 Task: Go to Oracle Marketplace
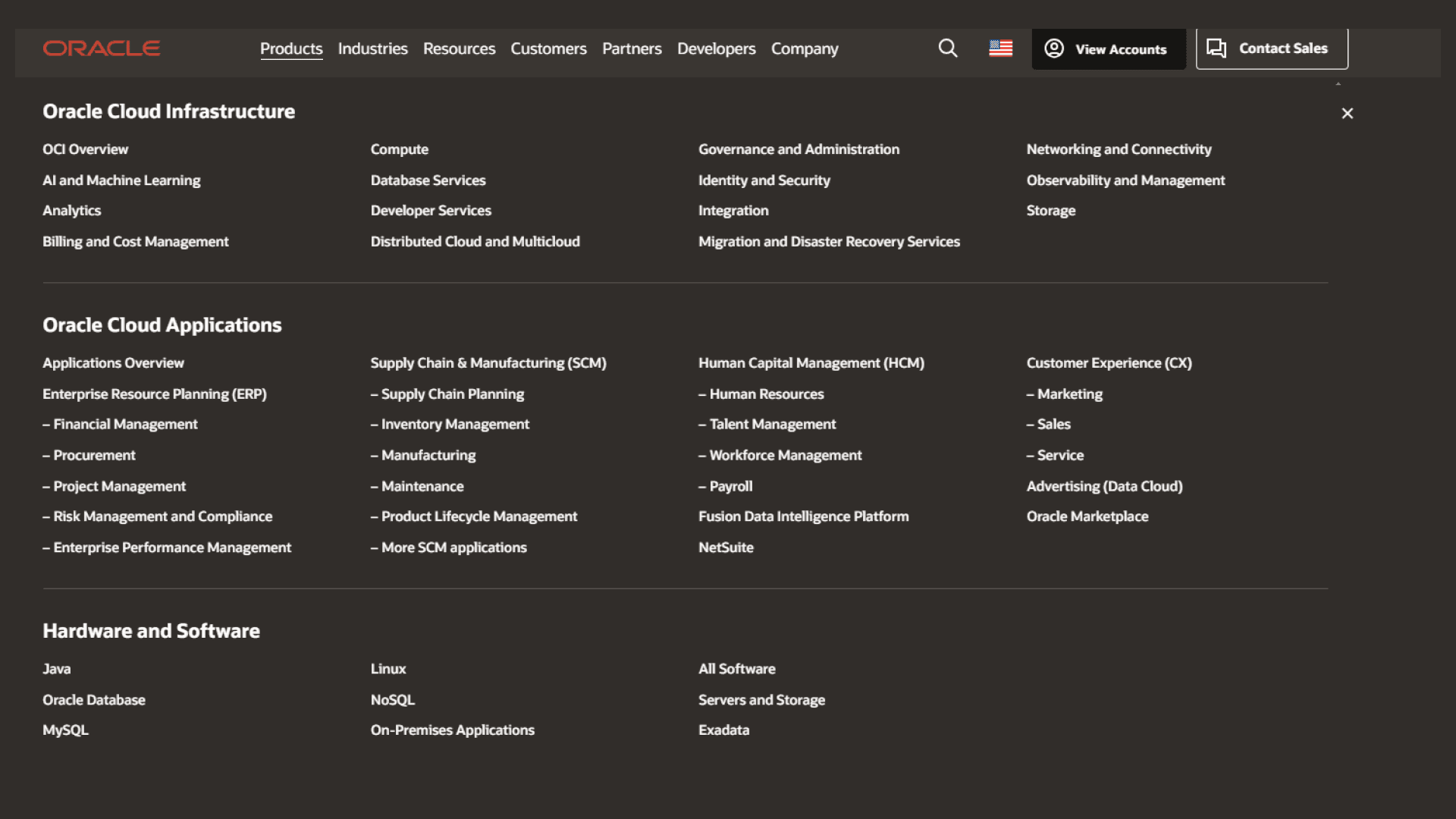point(1087,516)
